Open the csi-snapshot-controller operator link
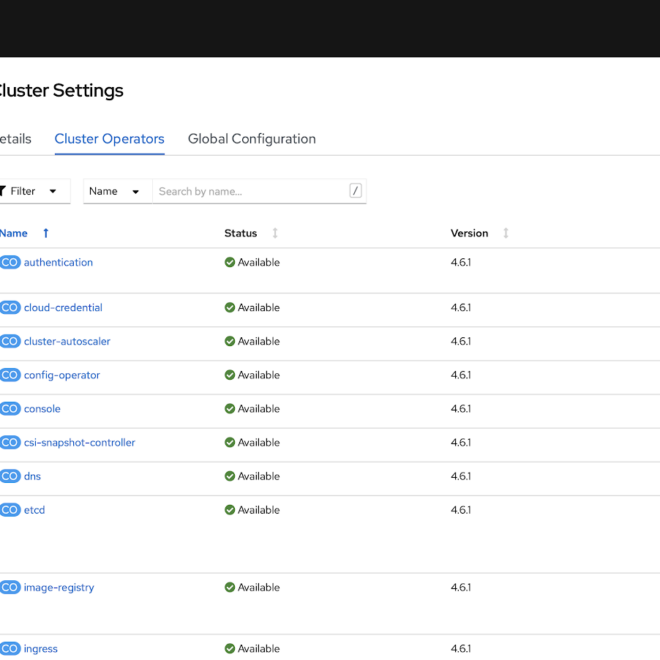Viewport: 660px width, 660px height. [x=80, y=442]
